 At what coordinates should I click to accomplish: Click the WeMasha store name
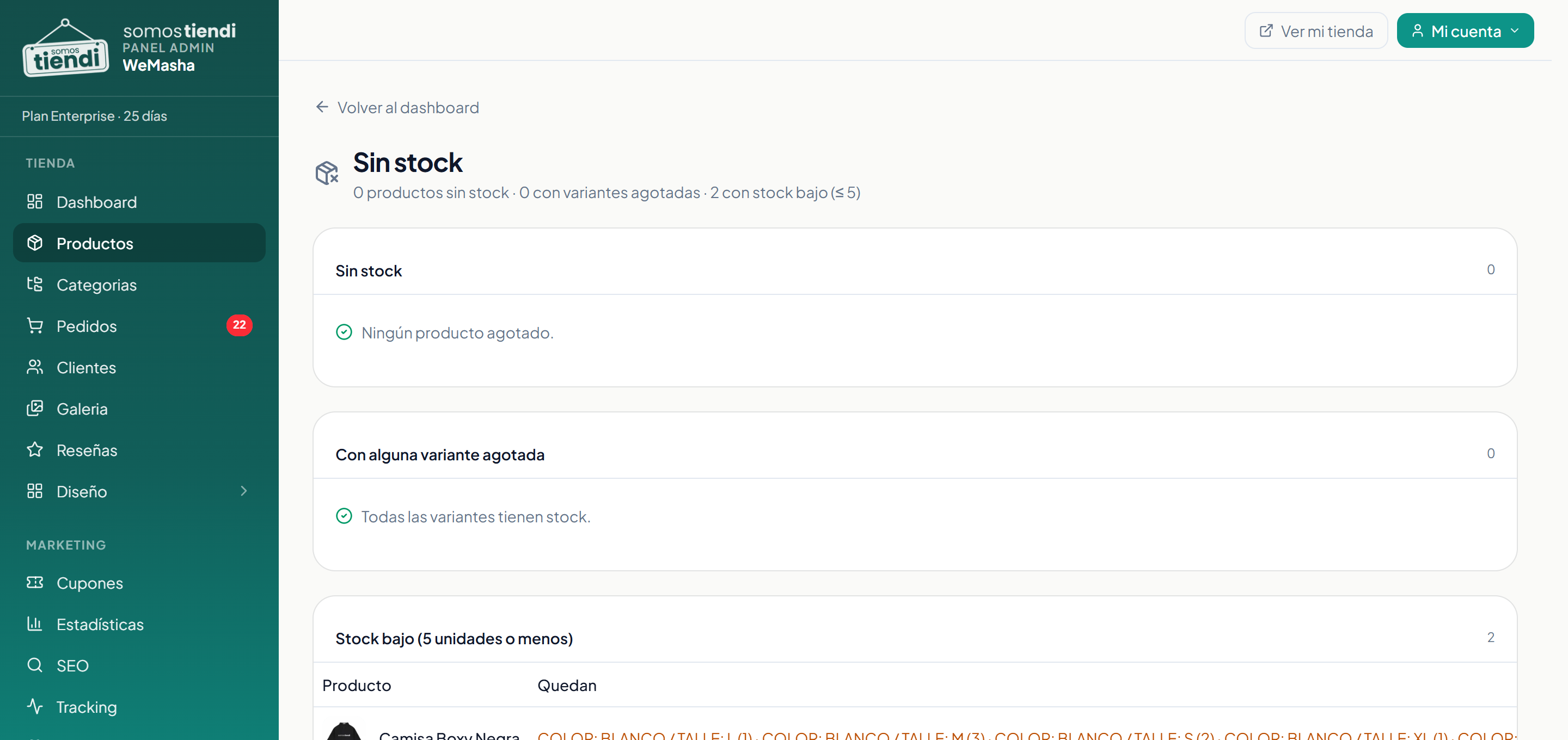159,65
